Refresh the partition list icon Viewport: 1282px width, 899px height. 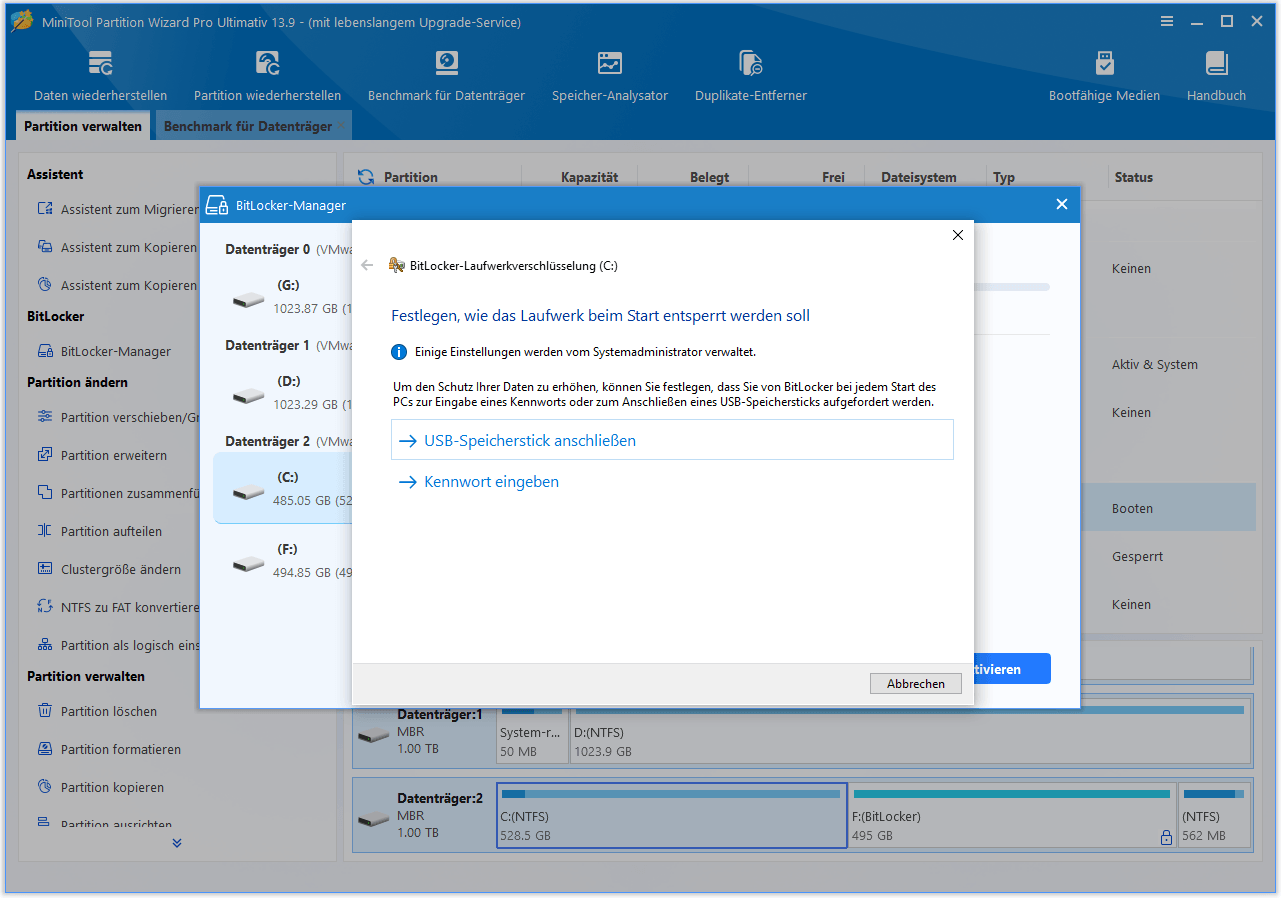point(366,177)
